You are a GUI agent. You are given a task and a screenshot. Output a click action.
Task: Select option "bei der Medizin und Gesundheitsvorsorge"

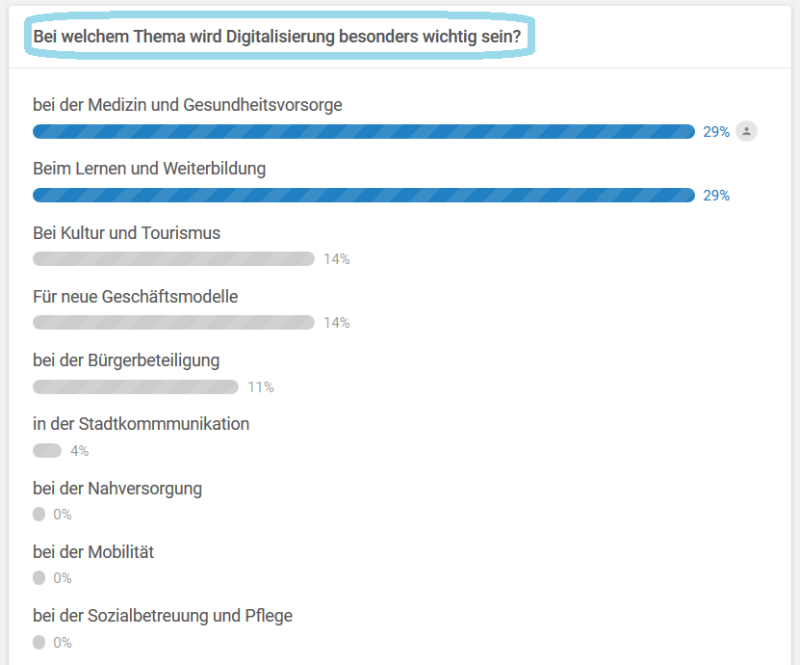188,105
